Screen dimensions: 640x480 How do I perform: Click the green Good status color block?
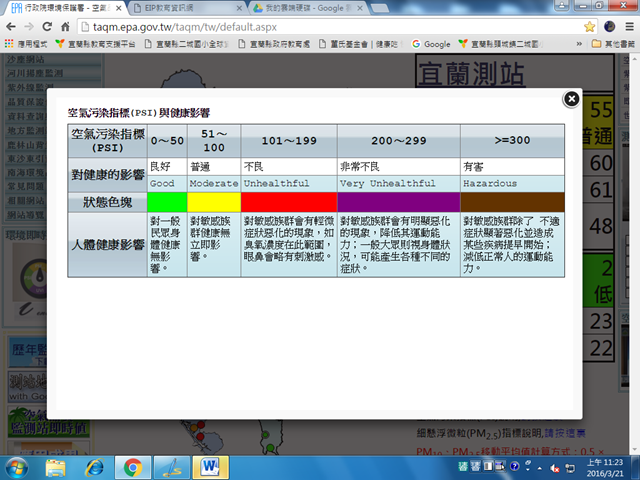click(167, 202)
